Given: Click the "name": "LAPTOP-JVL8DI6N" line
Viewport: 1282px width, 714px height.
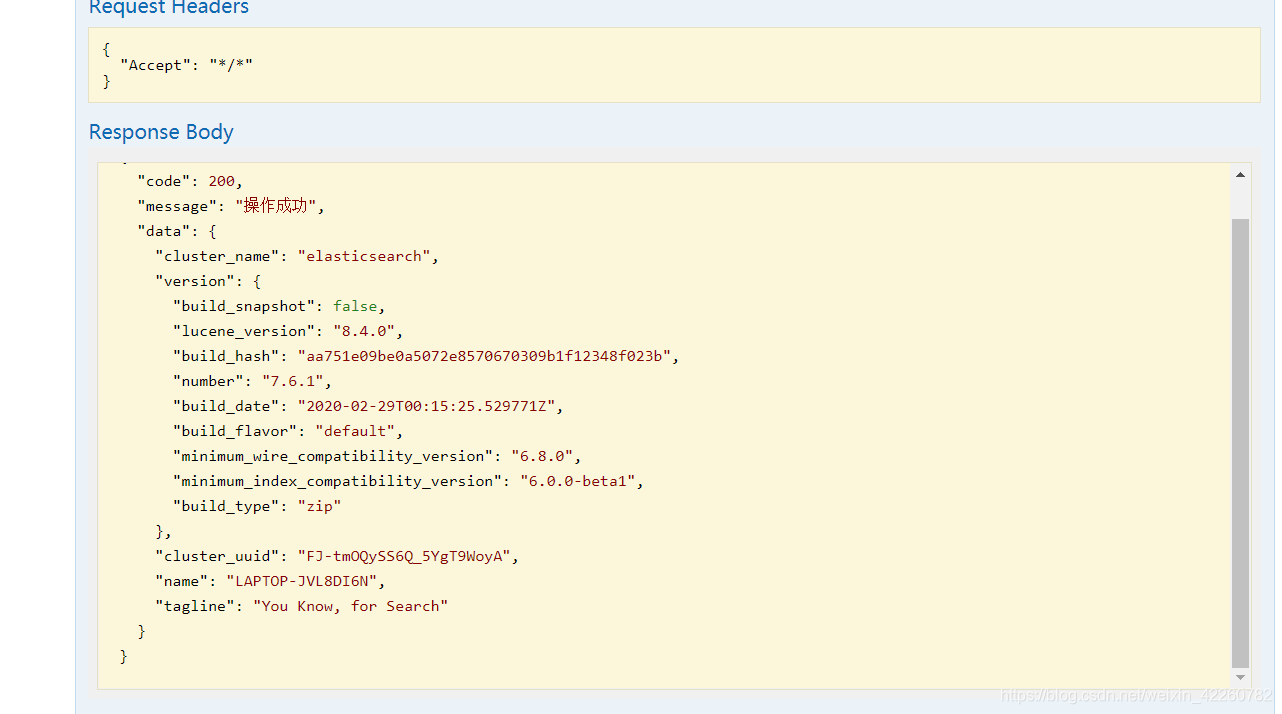Looking at the screenshot, I should click(x=270, y=581).
